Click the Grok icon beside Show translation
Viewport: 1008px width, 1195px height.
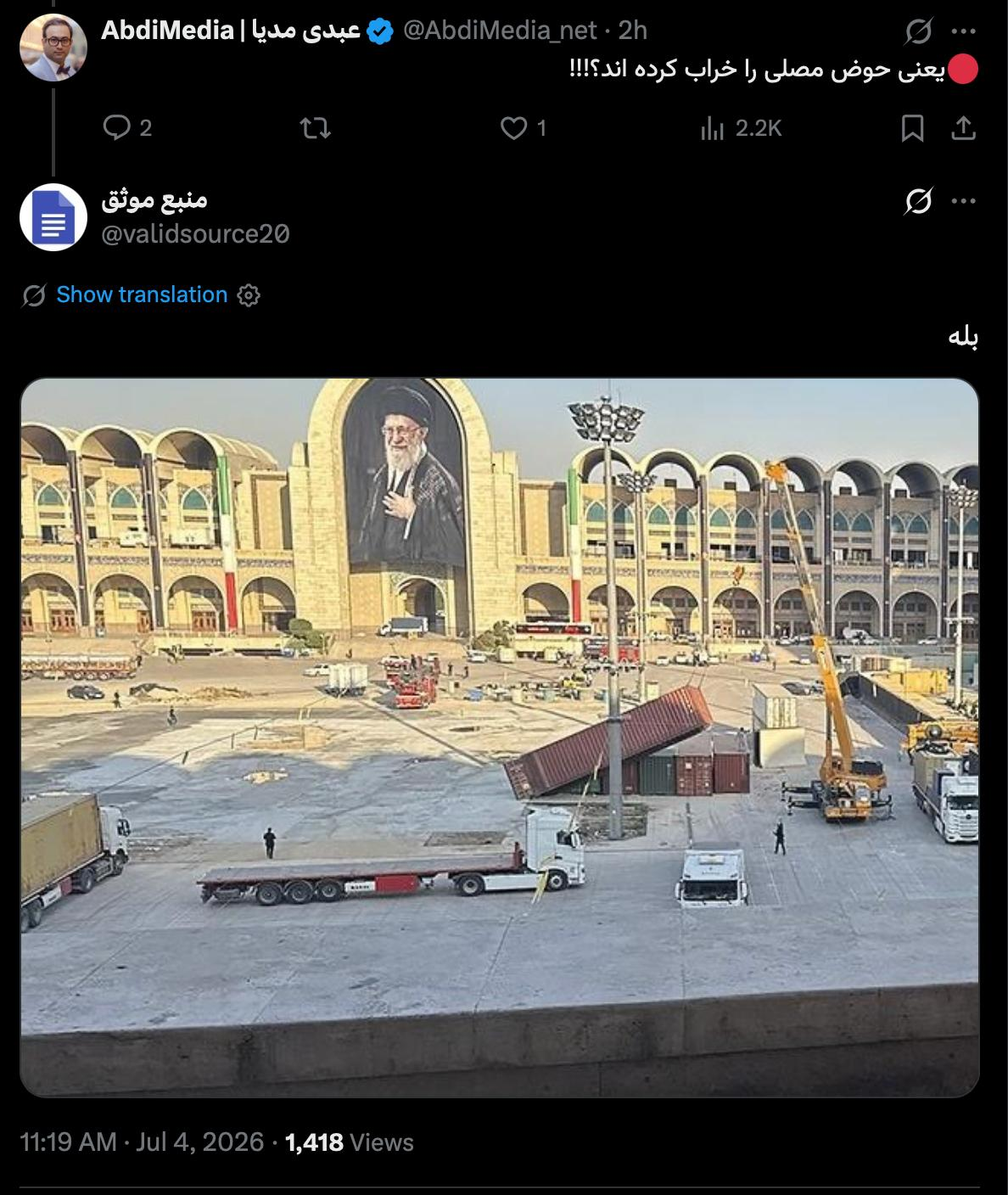coord(34,295)
